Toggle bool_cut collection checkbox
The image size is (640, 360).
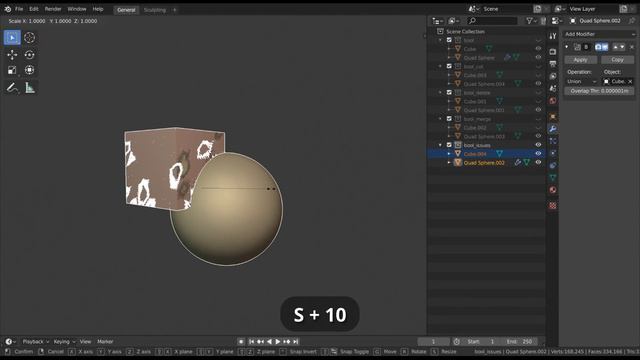click(449, 66)
